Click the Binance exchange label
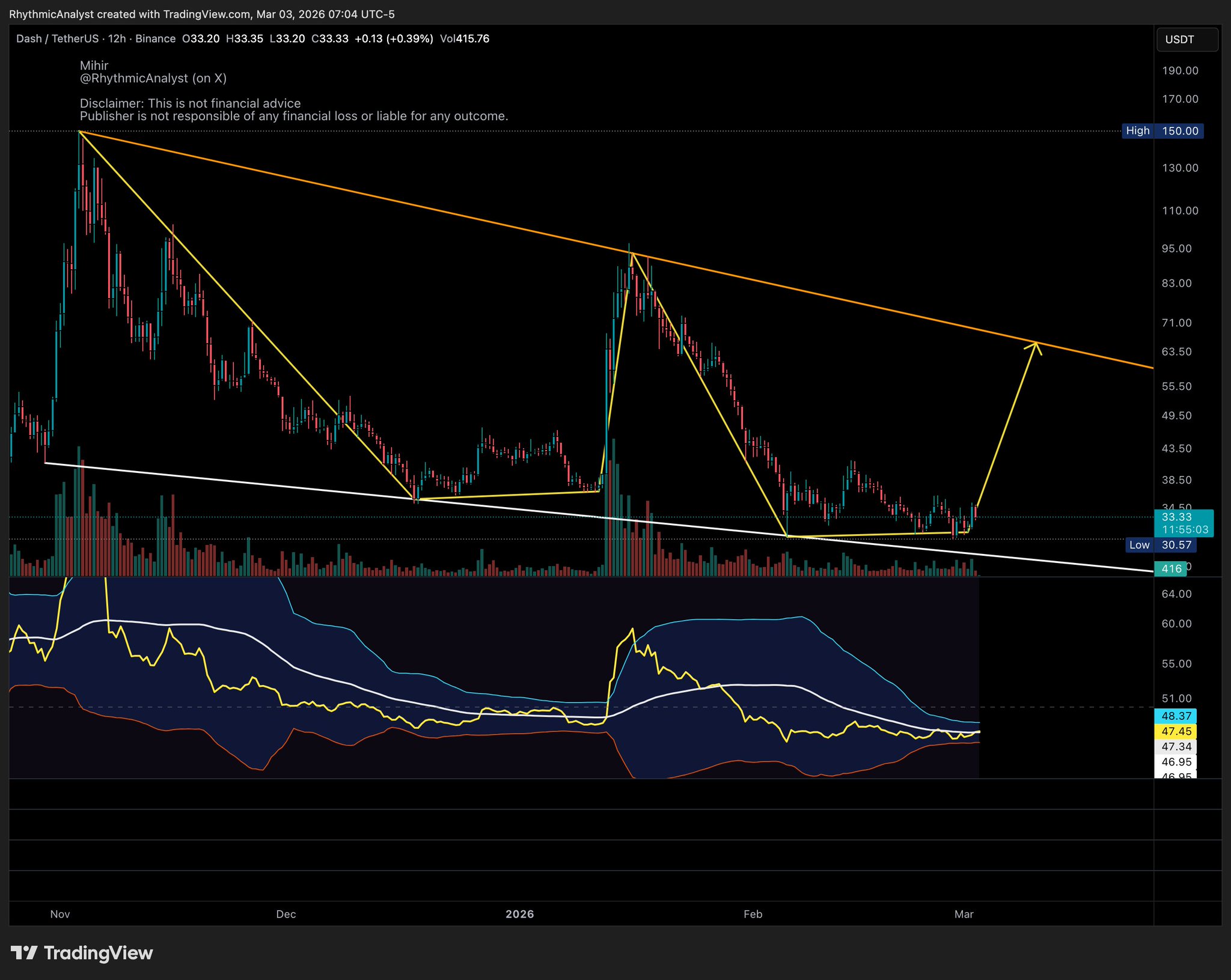 pyautogui.click(x=155, y=39)
